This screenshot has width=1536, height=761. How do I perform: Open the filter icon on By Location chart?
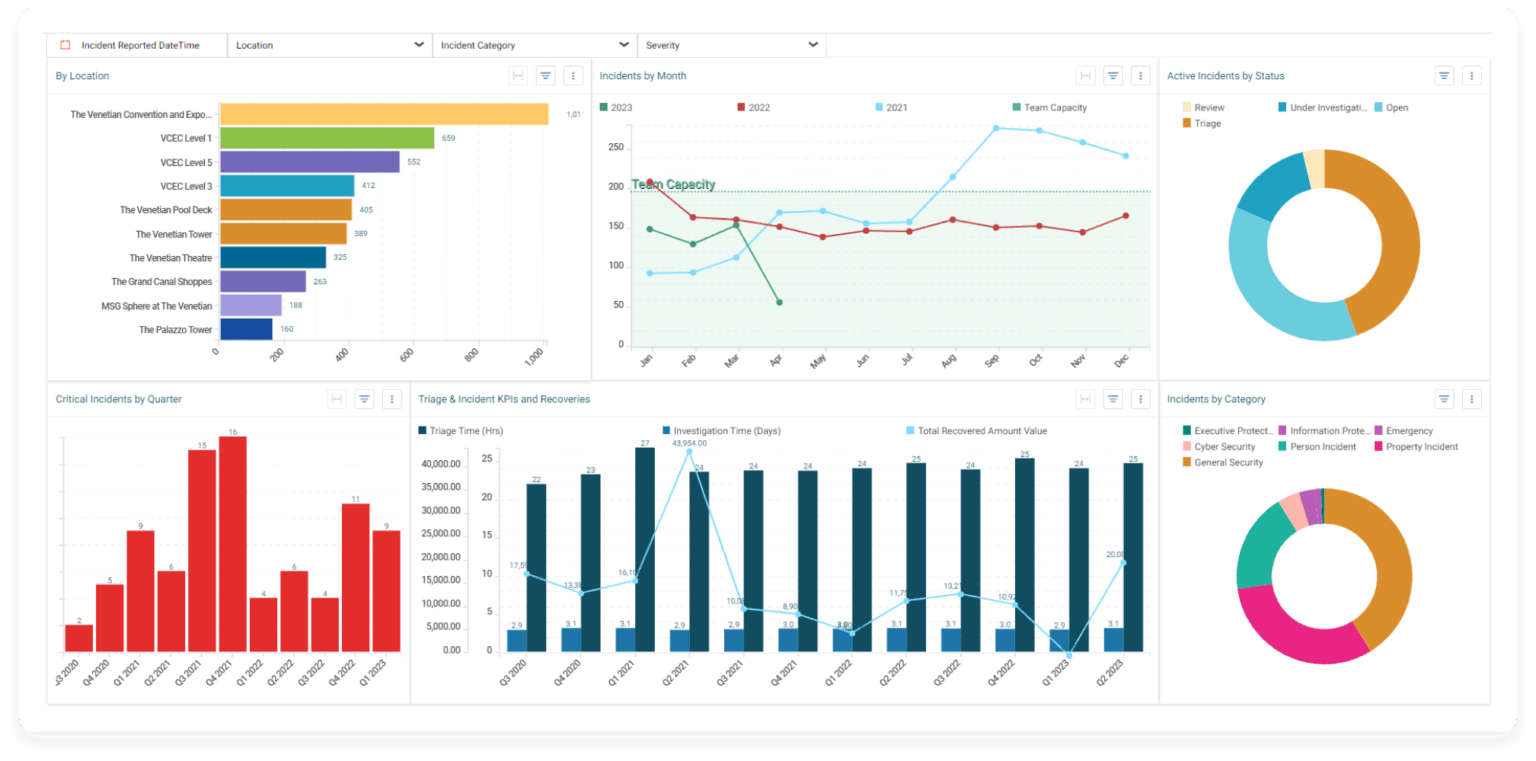point(545,75)
